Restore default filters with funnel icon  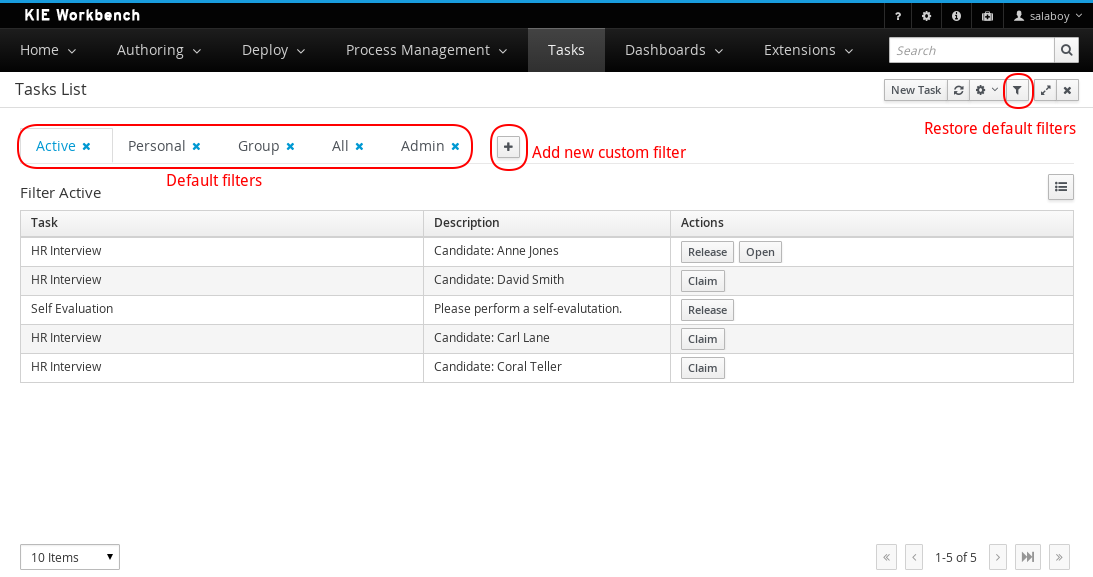click(x=1018, y=90)
